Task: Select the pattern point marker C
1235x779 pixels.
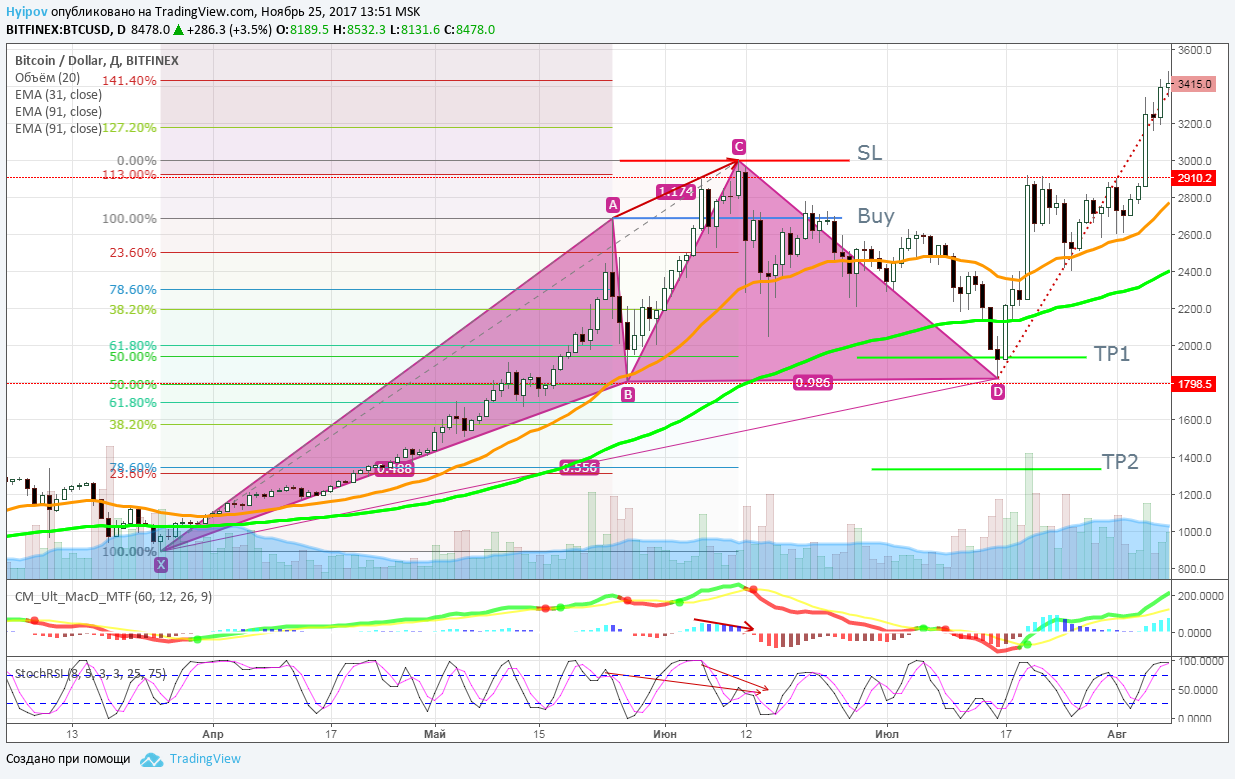Action: pyautogui.click(x=738, y=146)
